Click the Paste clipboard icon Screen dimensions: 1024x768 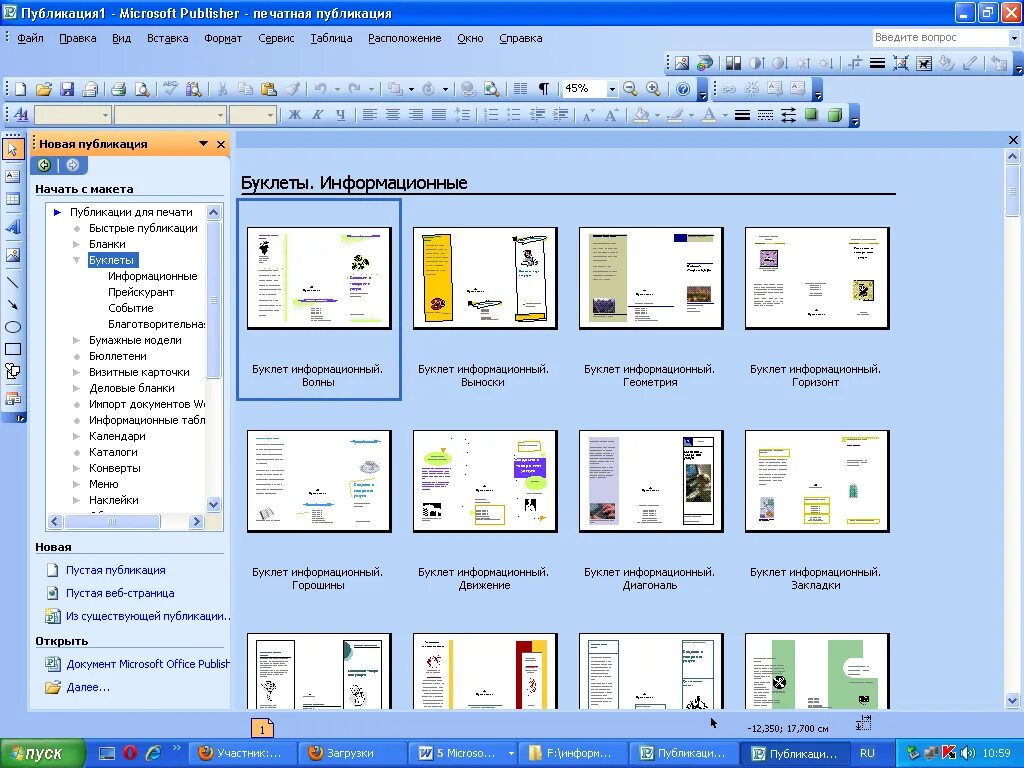(268, 89)
